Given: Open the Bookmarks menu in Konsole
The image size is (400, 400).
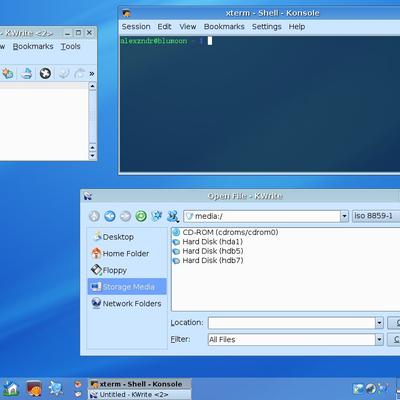Looking at the screenshot, I should 224,27.
